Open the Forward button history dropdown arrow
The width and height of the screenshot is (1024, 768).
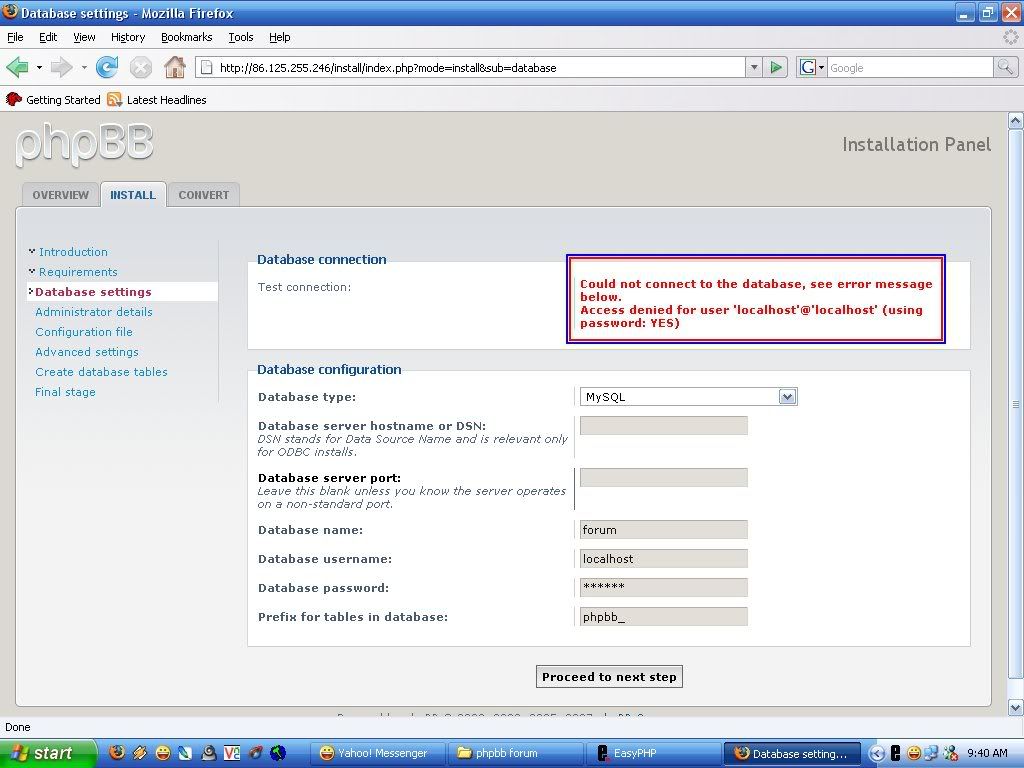pyautogui.click(x=84, y=67)
